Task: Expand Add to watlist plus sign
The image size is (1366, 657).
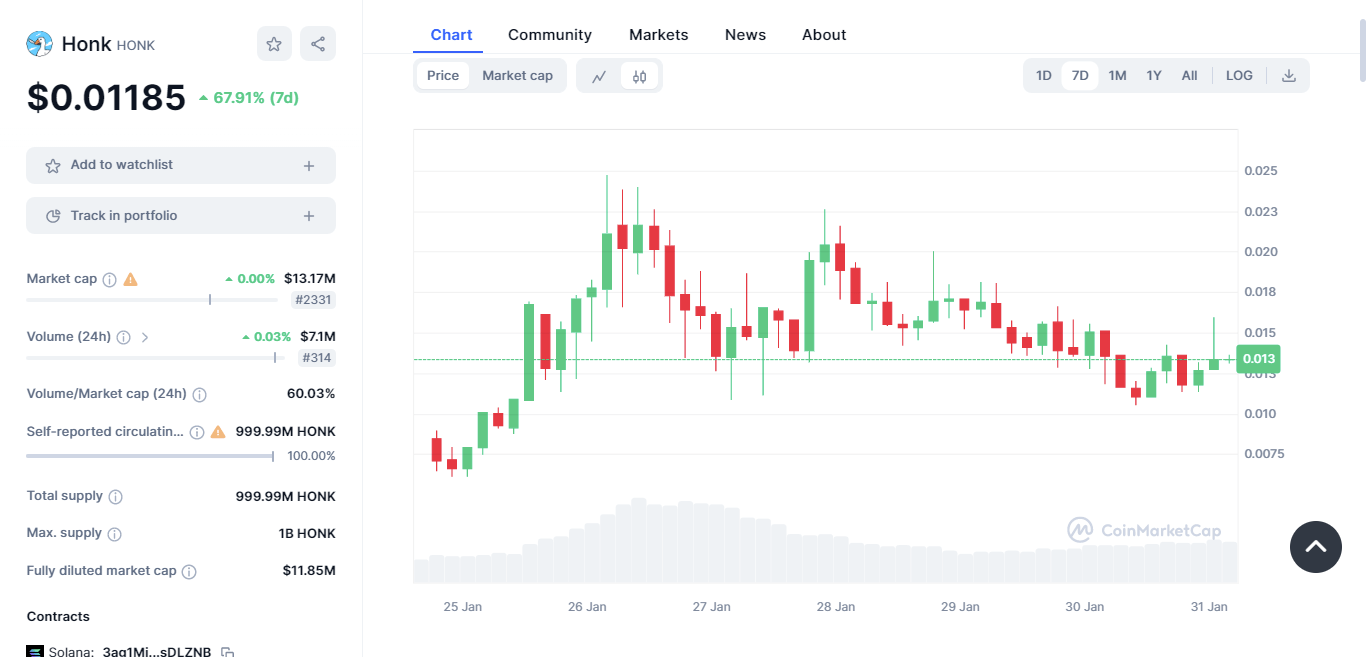Action: click(309, 166)
